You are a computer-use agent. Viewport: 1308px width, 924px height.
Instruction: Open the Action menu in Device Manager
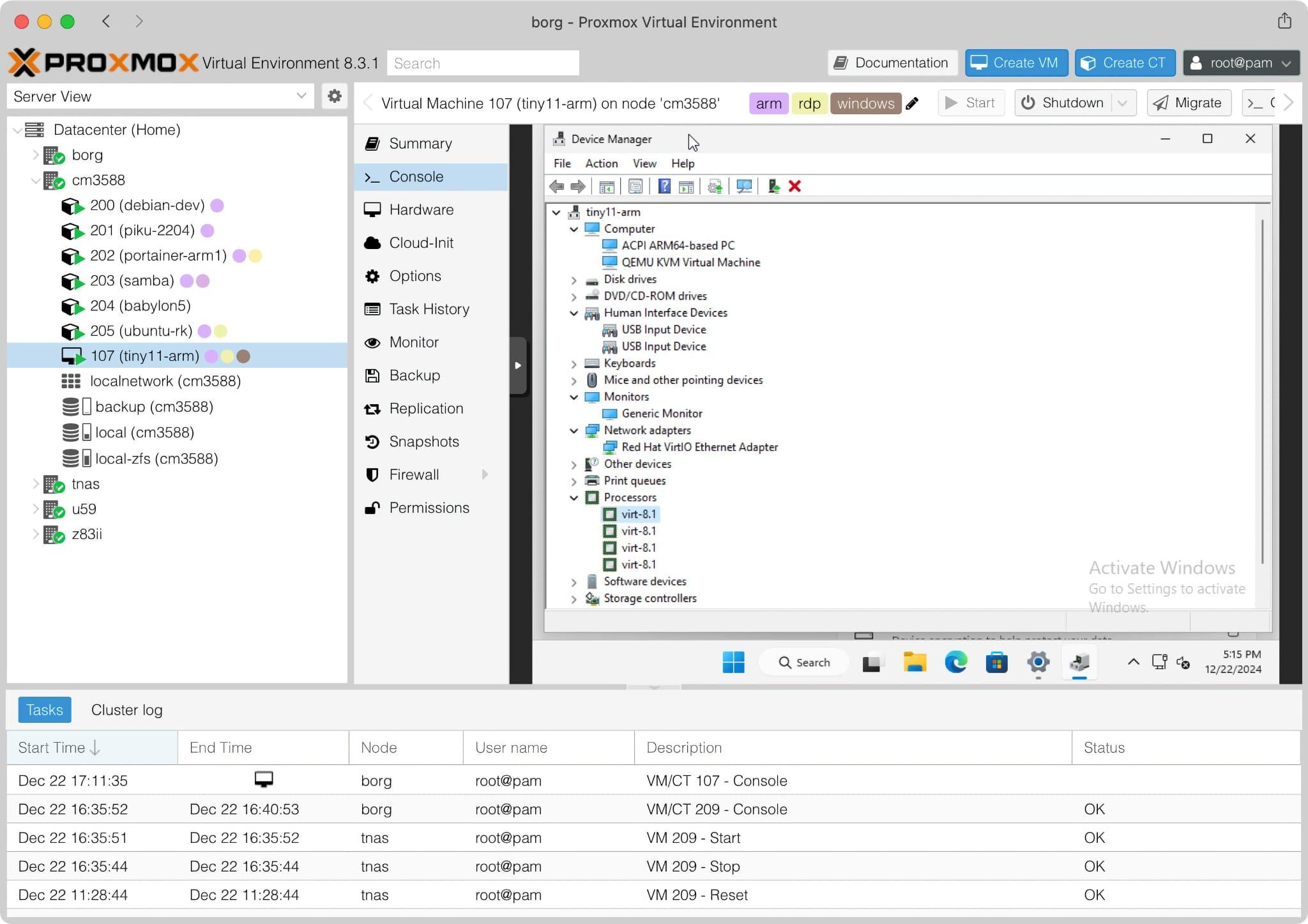(601, 164)
